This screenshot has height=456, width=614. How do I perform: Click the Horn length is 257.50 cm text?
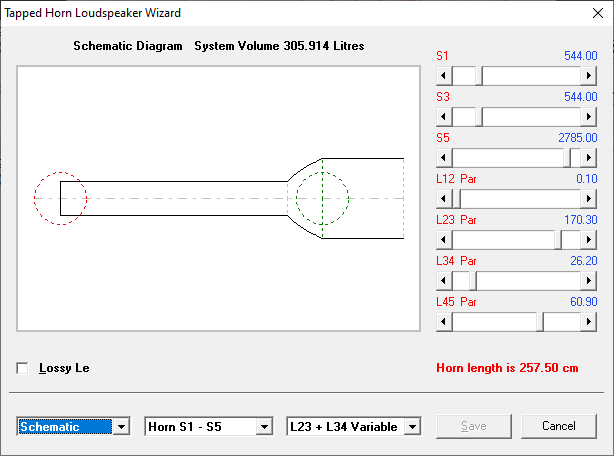point(507,368)
